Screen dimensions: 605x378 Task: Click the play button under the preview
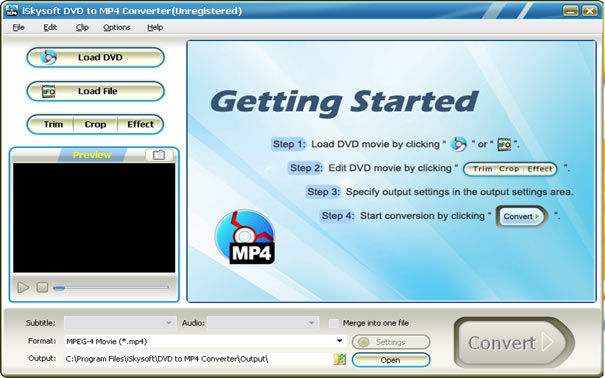pos(23,287)
